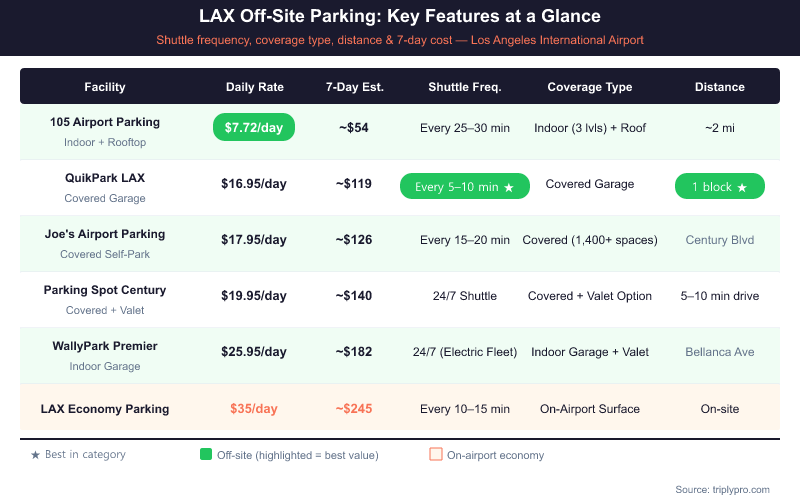This screenshot has height=500, width=800.
Task: Select the Parking Spot Century name
Action: point(105,290)
